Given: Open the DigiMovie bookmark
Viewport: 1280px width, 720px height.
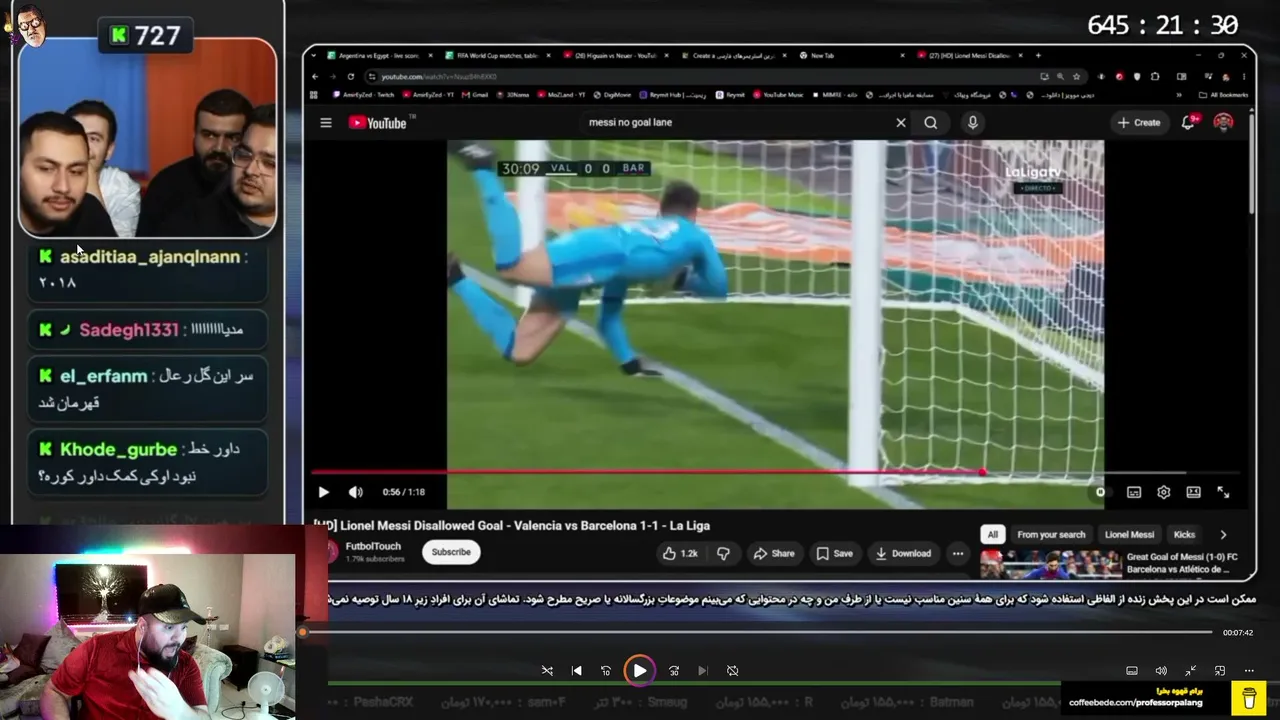Looking at the screenshot, I should (x=613, y=95).
